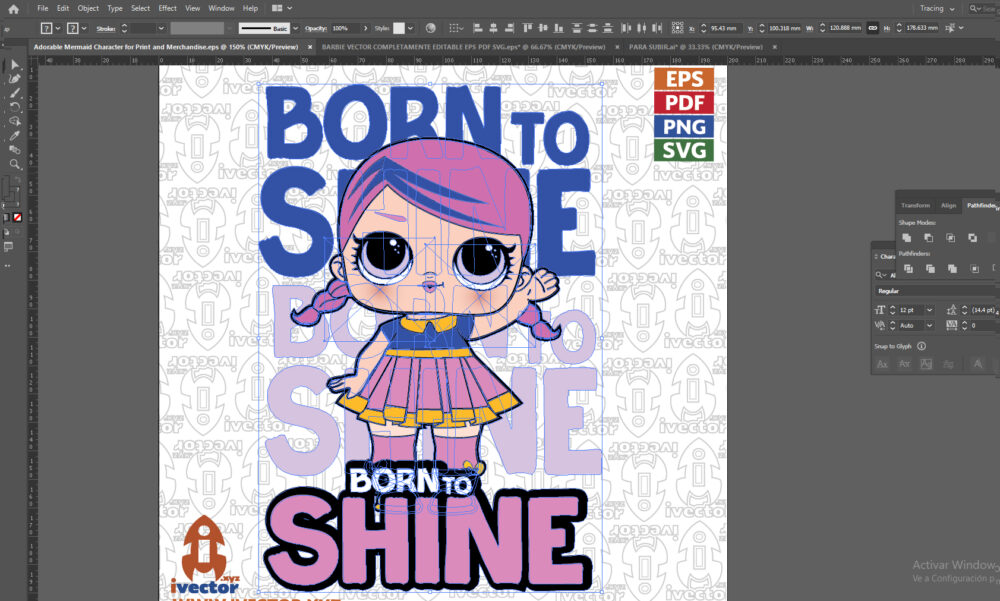Click Vertical Distribute Top icon

[x=577, y=28]
